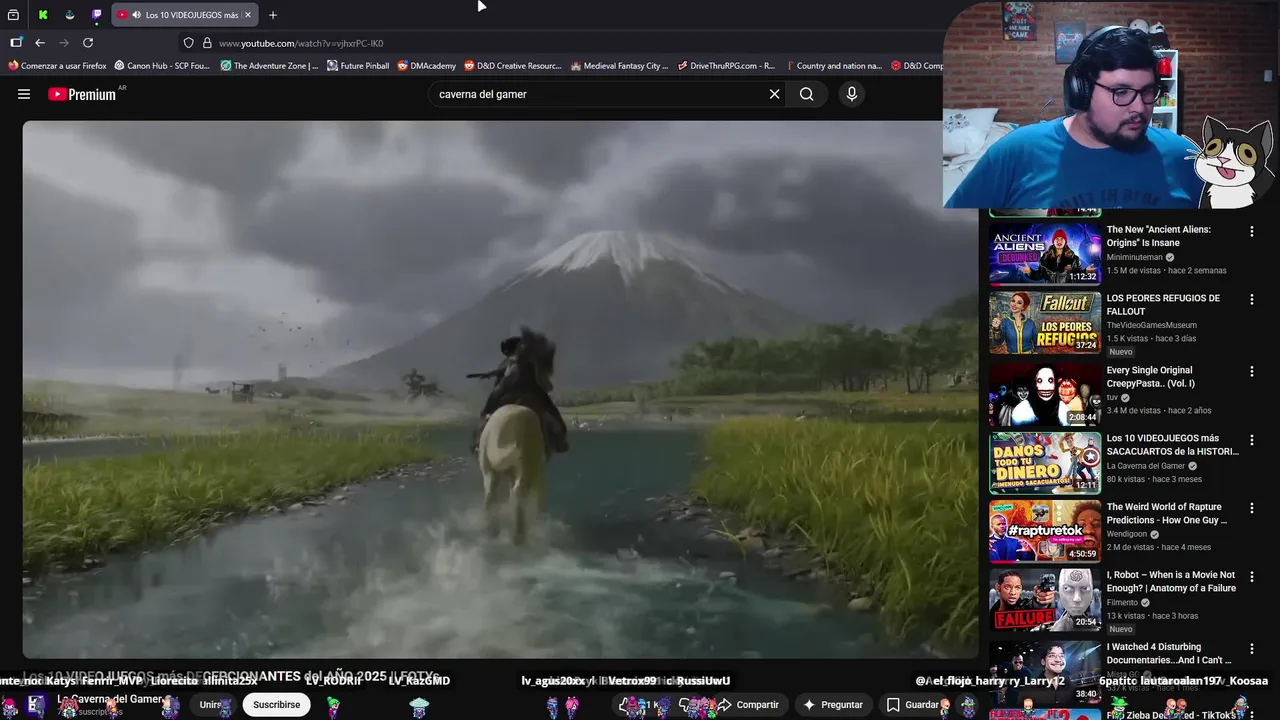The image size is (1280, 720).
Task: Open the 'Future Pinball' bookmark
Action: point(358,66)
